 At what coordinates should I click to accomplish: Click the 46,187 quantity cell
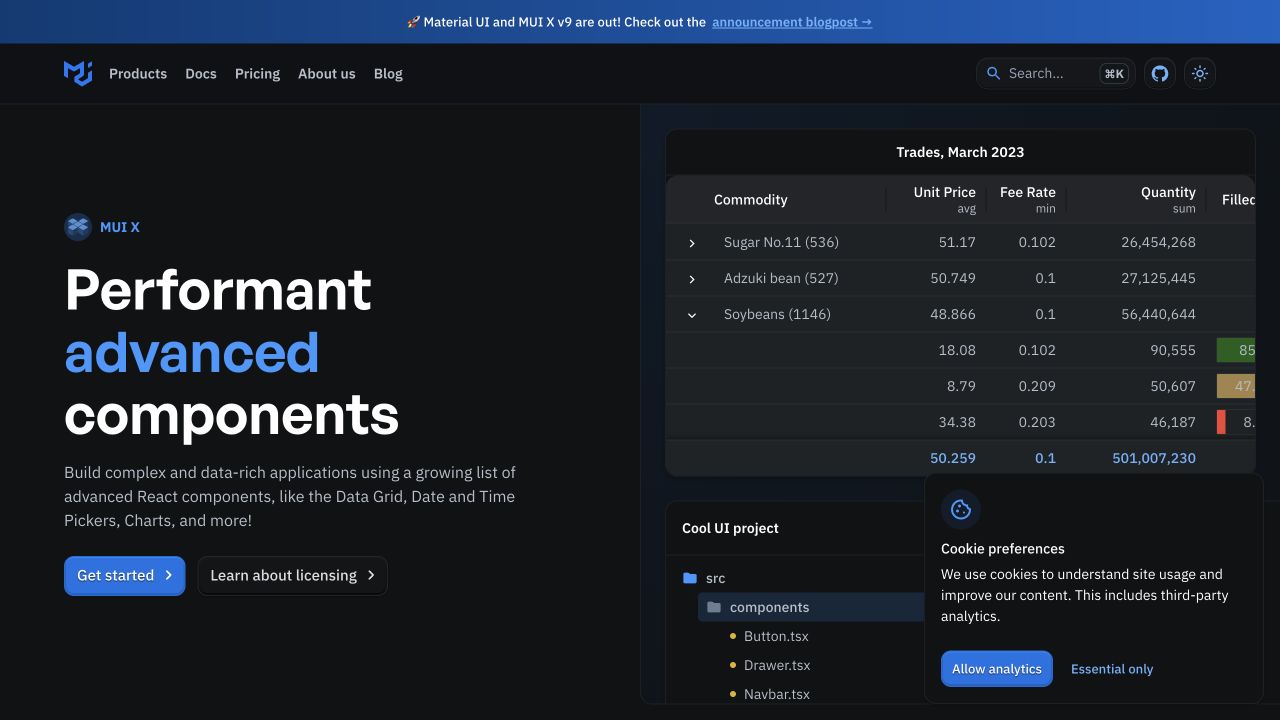click(1173, 422)
